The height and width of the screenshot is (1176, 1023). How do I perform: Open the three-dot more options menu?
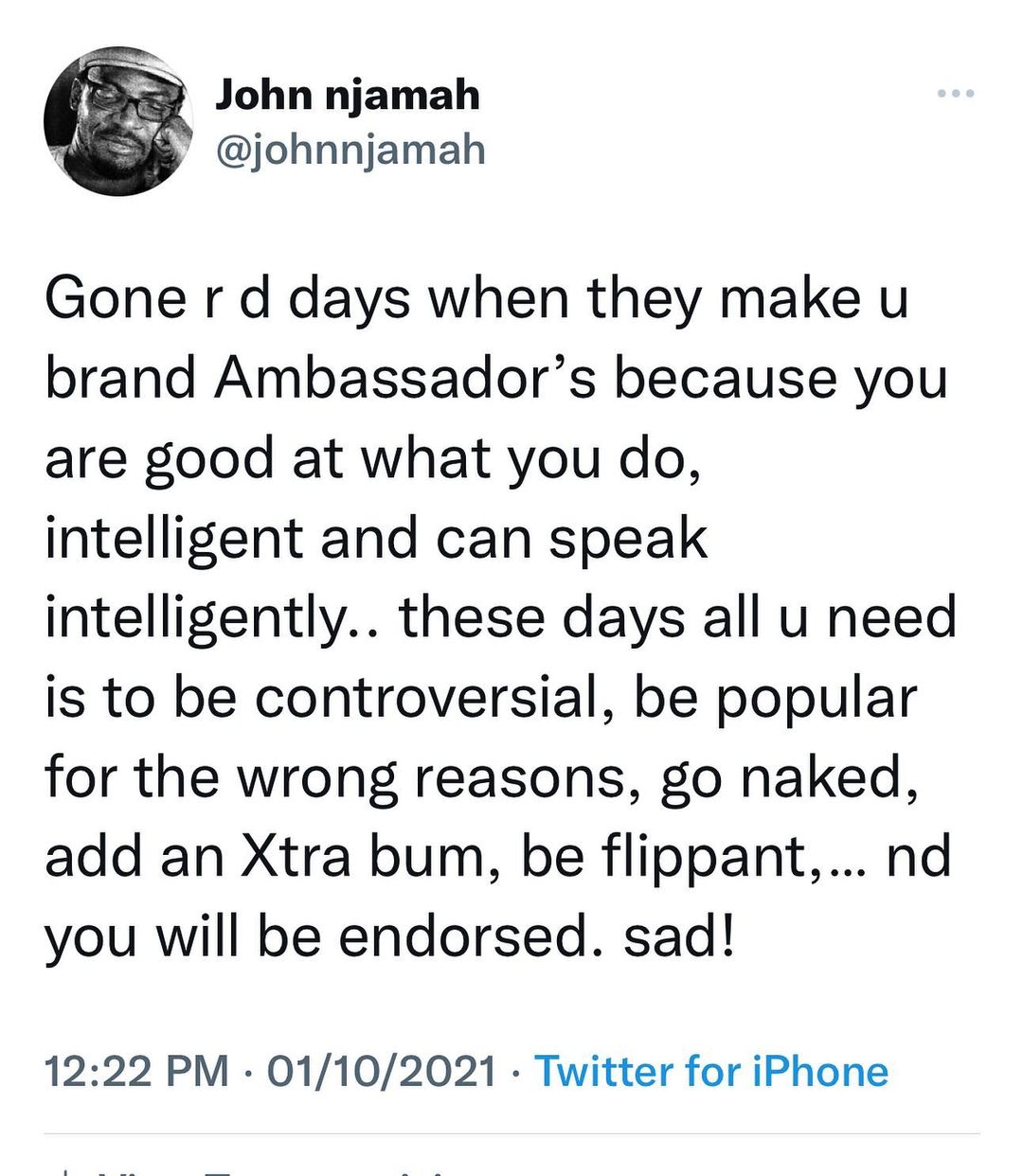point(955,94)
